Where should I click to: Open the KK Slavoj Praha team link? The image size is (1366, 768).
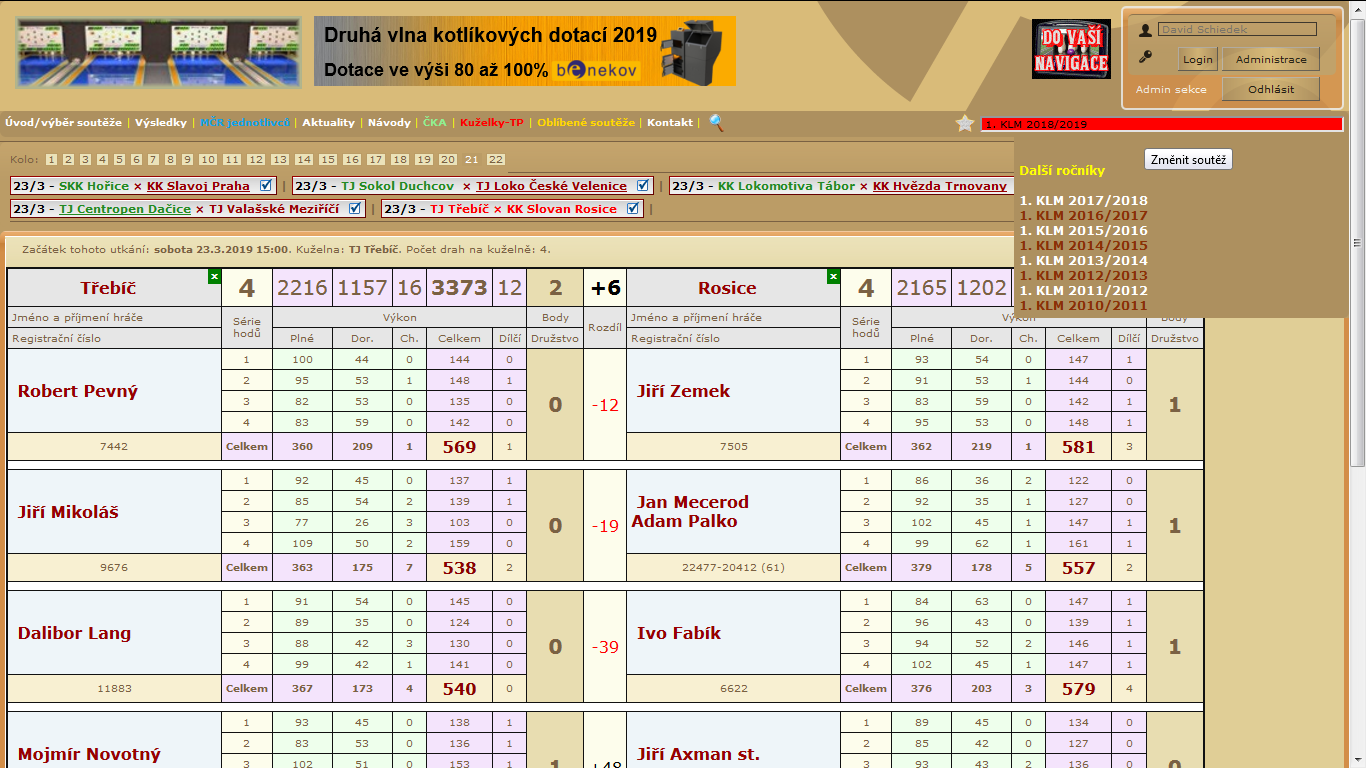tap(198, 186)
